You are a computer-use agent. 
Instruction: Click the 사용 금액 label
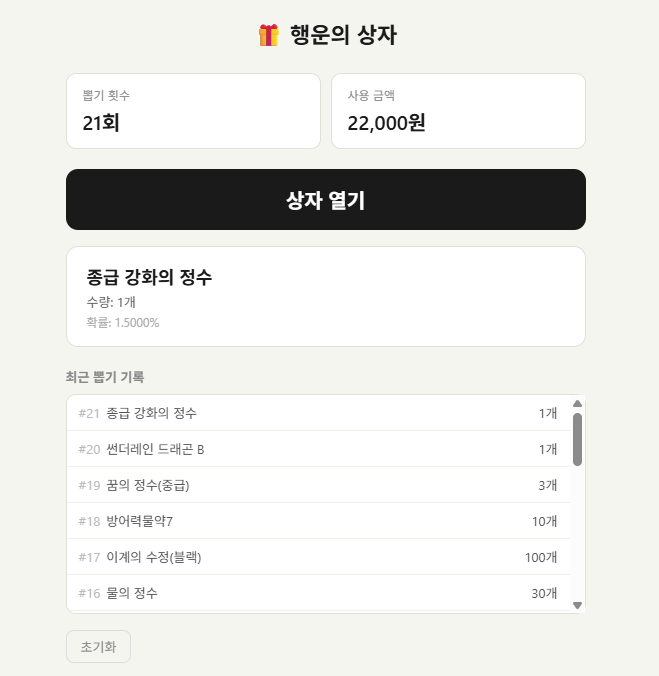tap(371, 96)
